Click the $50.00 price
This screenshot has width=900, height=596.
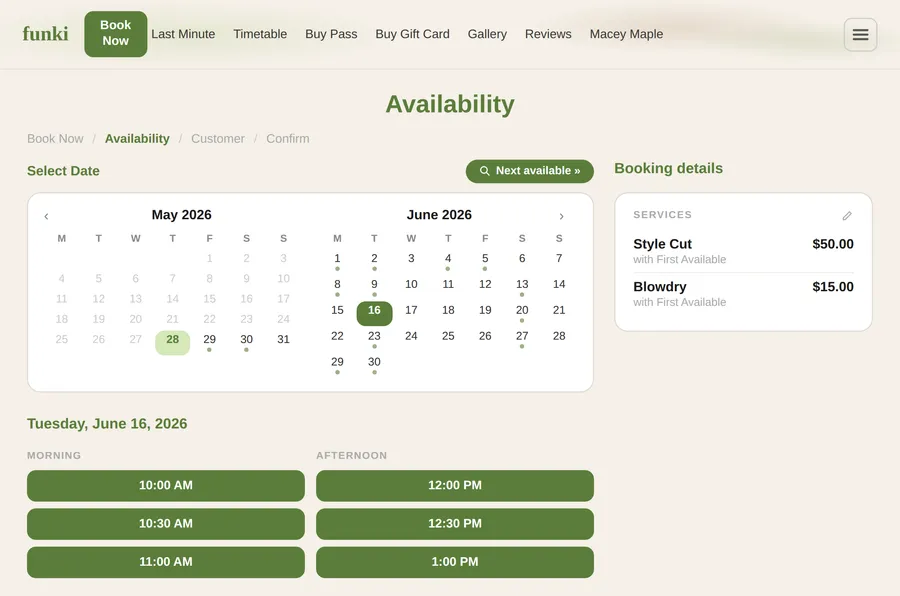click(833, 244)
